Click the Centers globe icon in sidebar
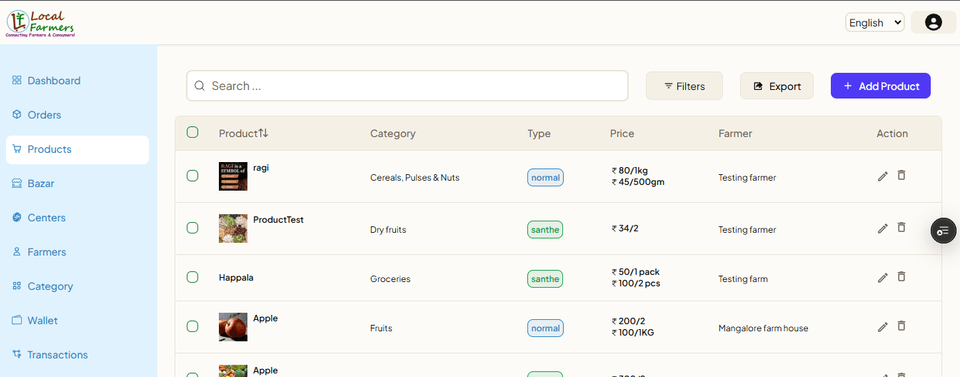The width and height of the screenshot is (960, 377). [x=17, y=218]
